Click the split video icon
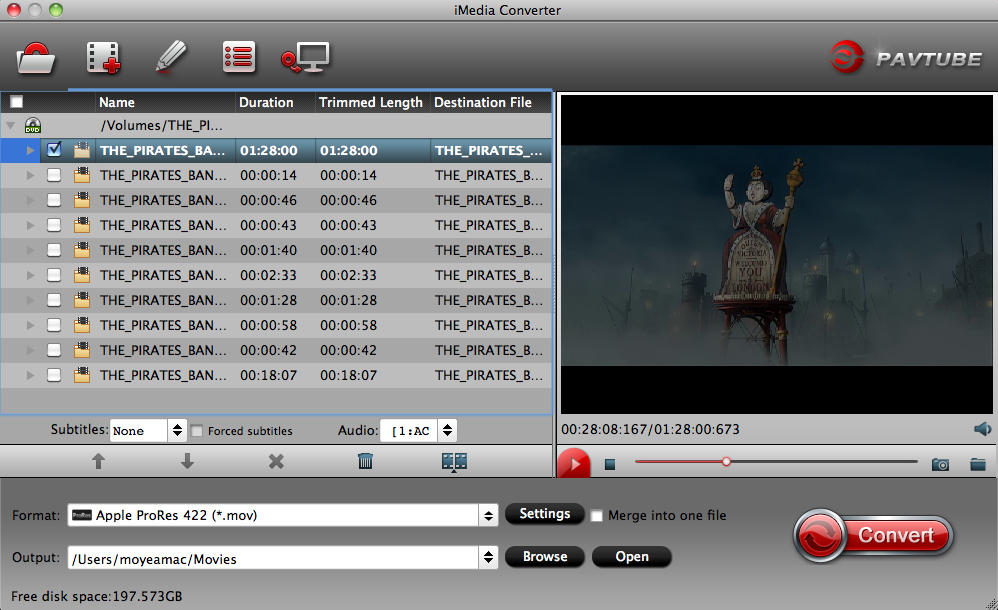This screenshot has width=998, height=610. pos(454,462)
